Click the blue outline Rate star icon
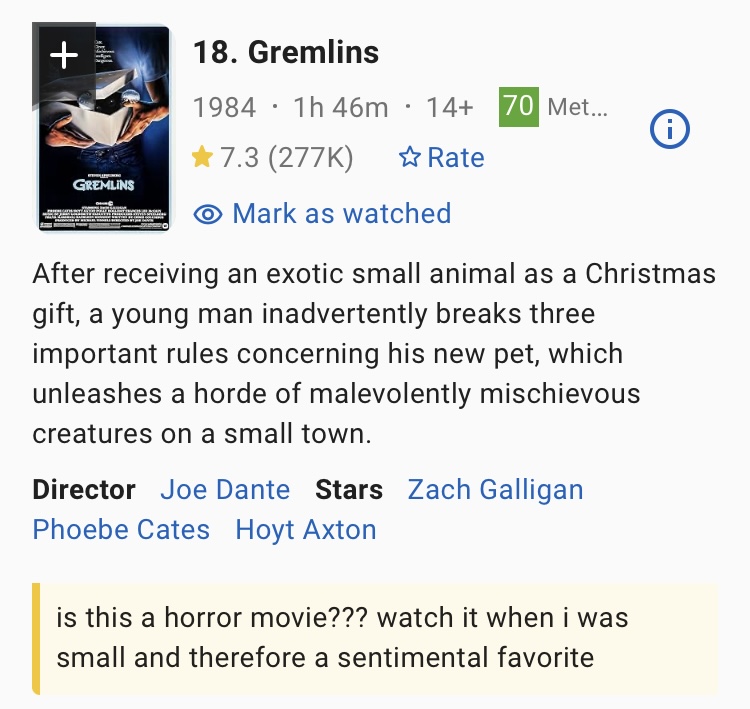 pyautogui.click(x=410, y=157)
